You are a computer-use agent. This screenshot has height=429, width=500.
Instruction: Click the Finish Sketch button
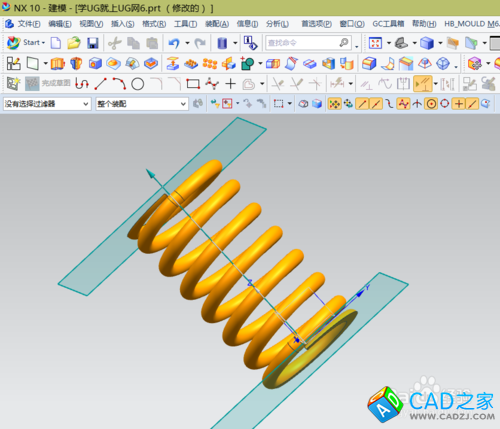tap(48, 83)
